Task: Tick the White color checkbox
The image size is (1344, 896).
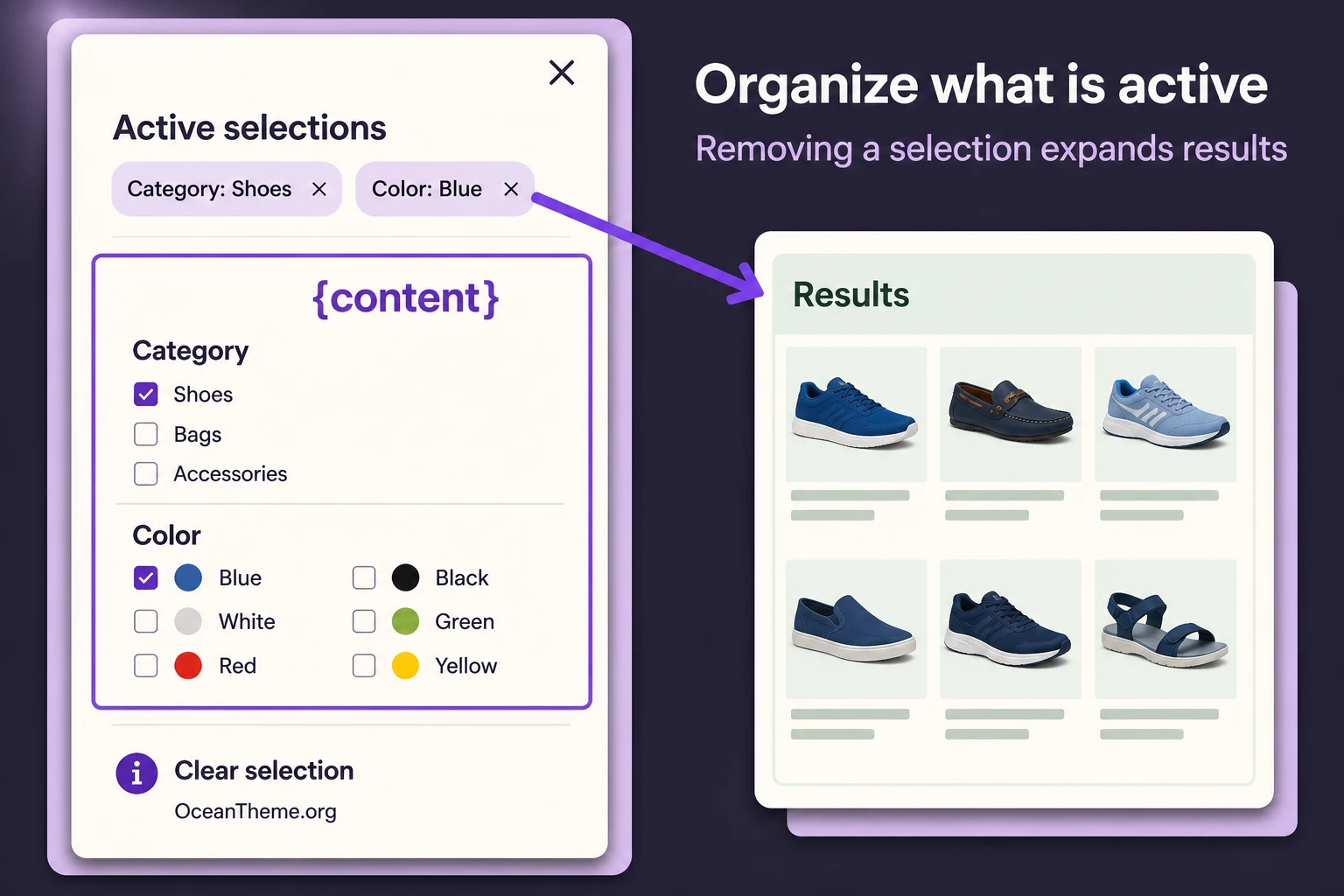Action: [x=146, y=621]
